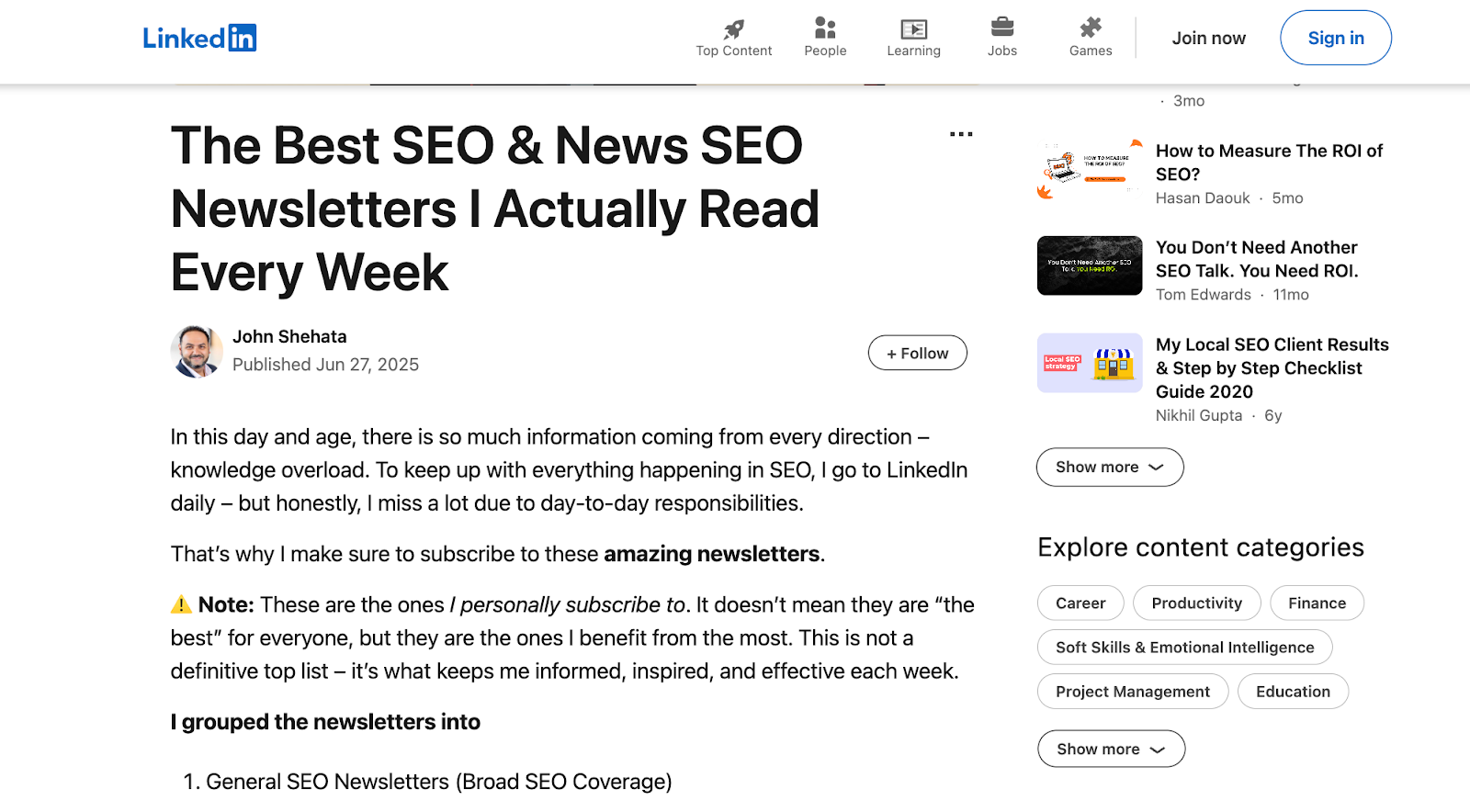Expand content categories via Show more
The width and height of the screenshot is (1470, 812).
1111,749
